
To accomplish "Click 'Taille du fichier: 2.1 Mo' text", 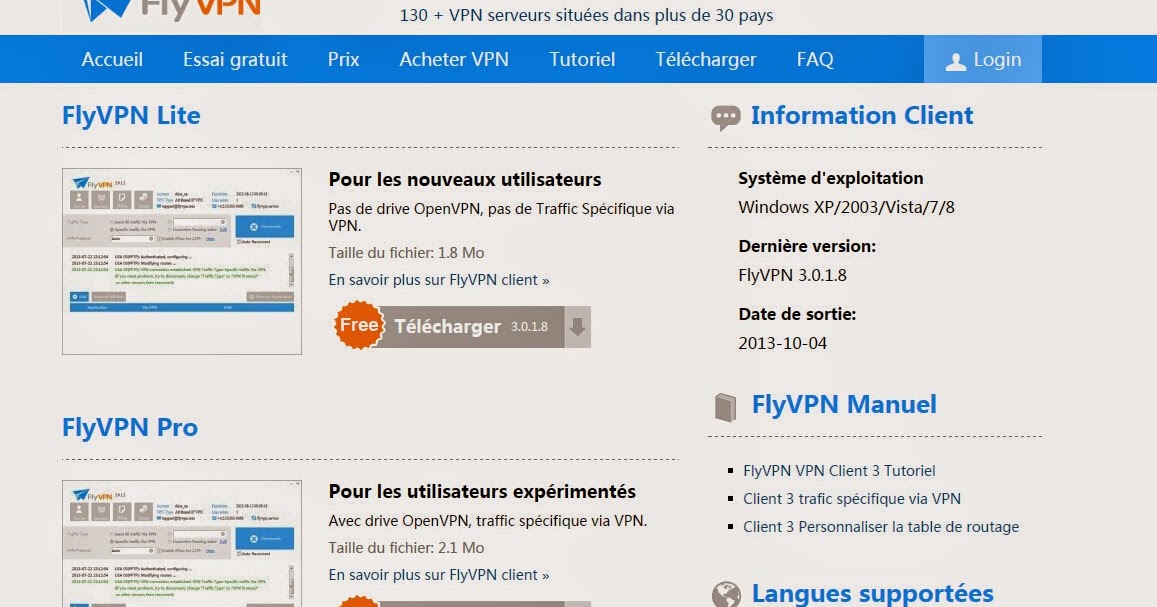I will pos(407,548).
